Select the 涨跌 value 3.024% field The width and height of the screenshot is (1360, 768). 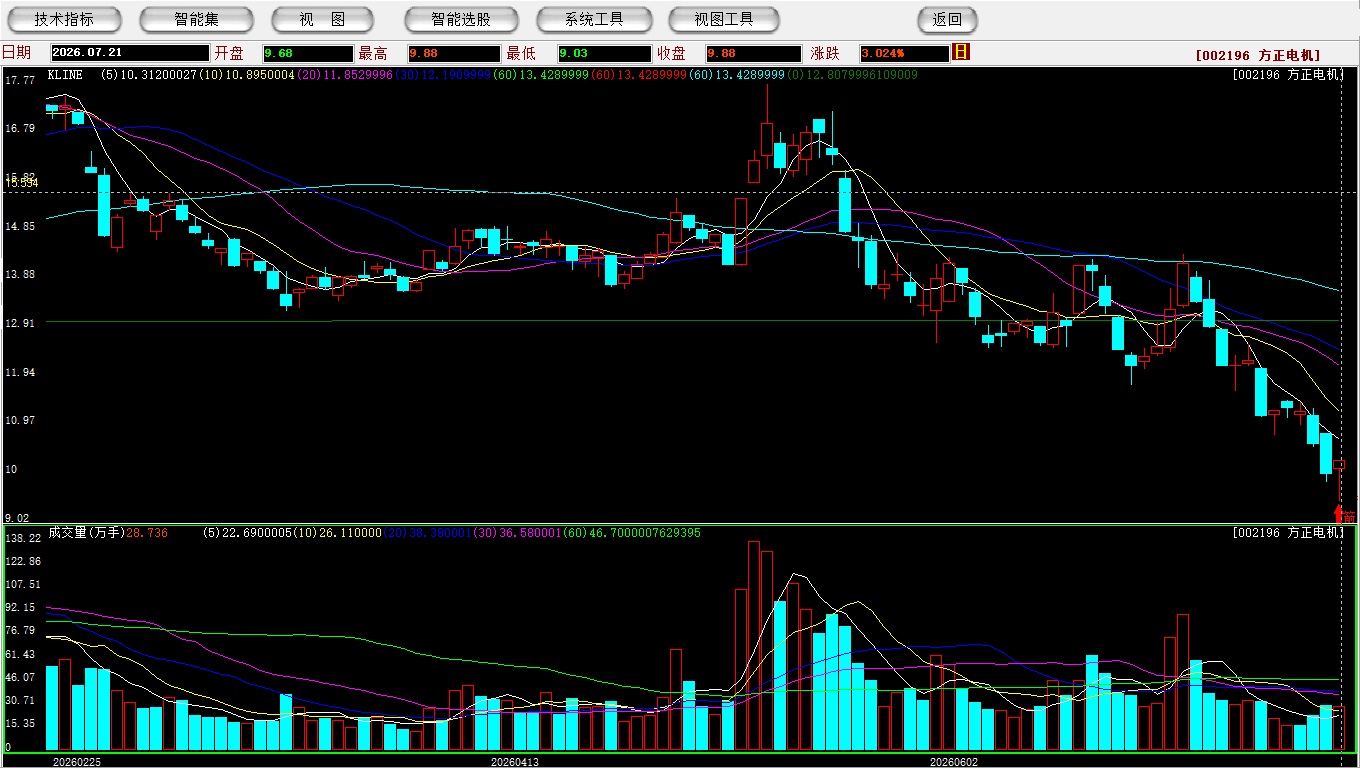[904, 54]
